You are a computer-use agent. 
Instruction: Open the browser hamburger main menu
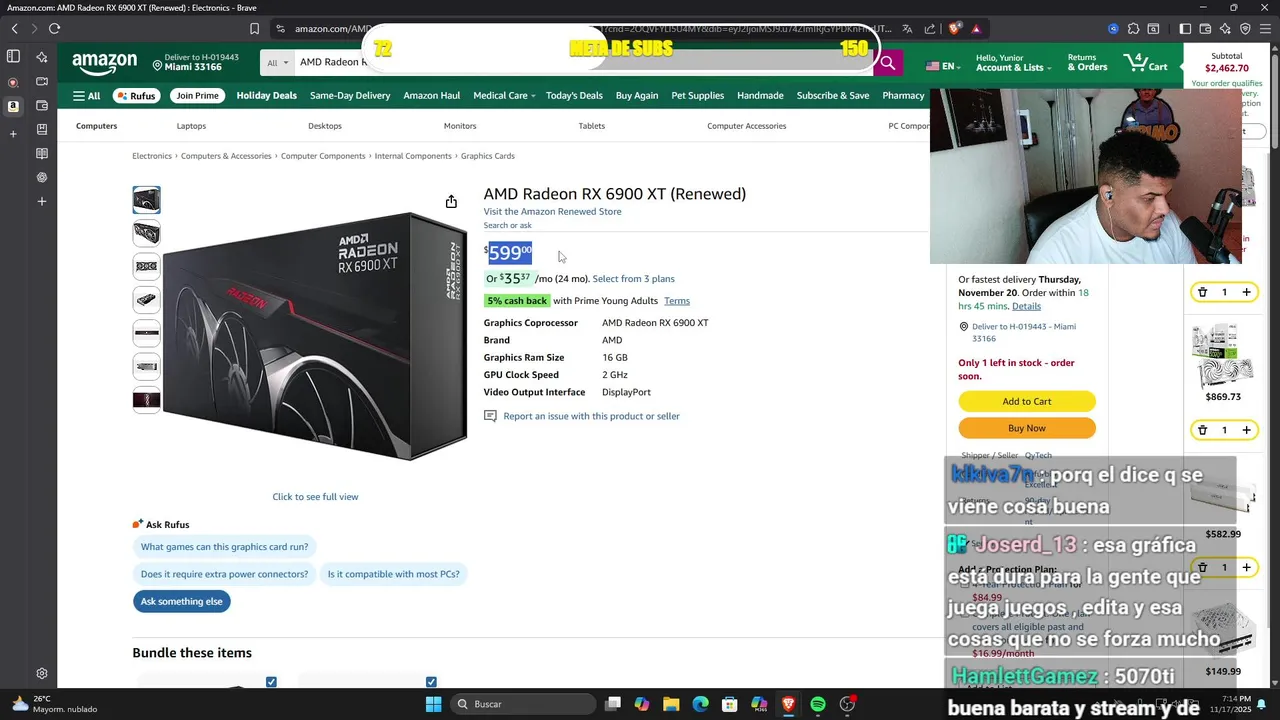(x=1265, y=29)
